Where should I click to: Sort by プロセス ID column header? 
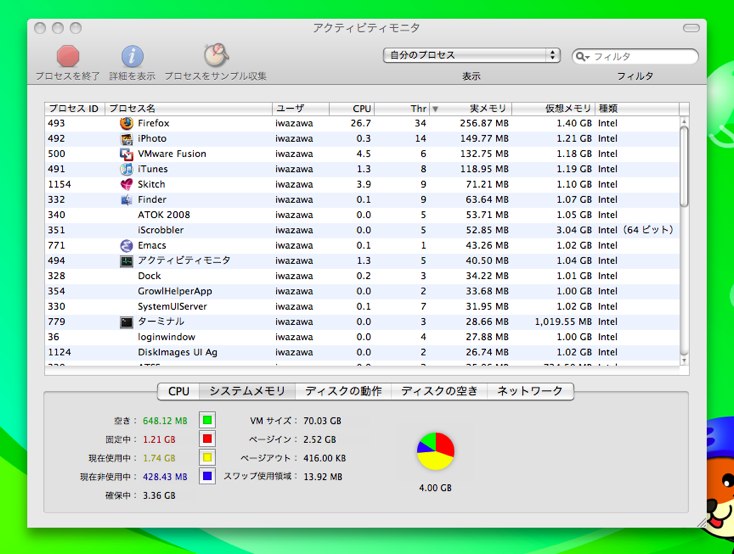(x=75, y=109)
